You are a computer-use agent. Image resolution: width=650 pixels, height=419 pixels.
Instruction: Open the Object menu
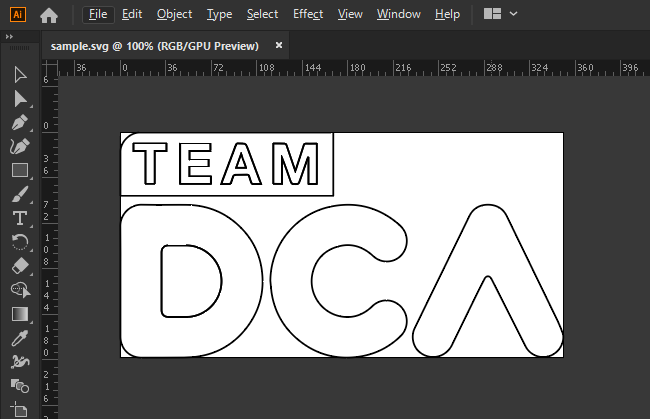174,15
